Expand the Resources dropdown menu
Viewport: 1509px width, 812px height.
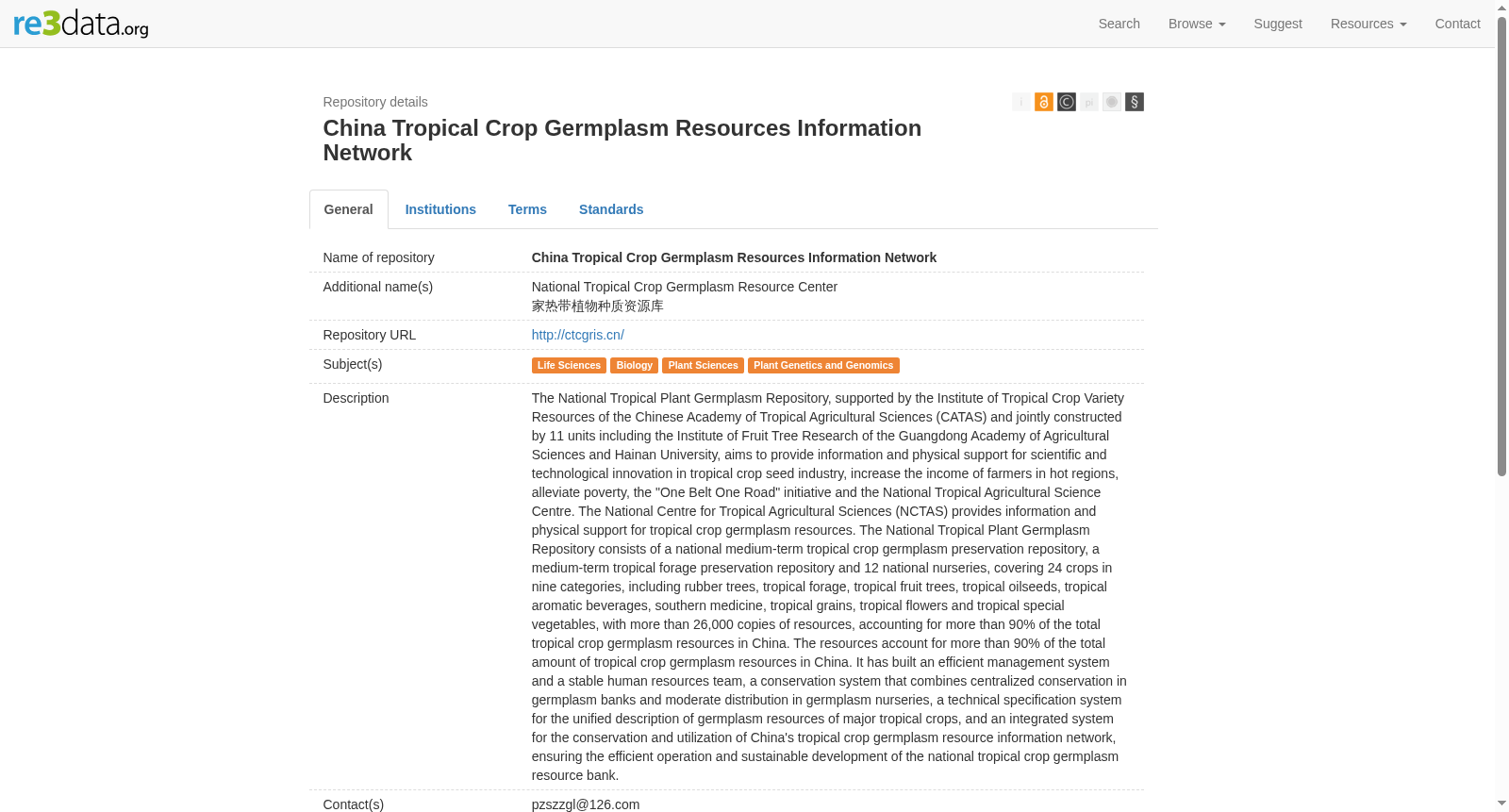click(1368, 24)
